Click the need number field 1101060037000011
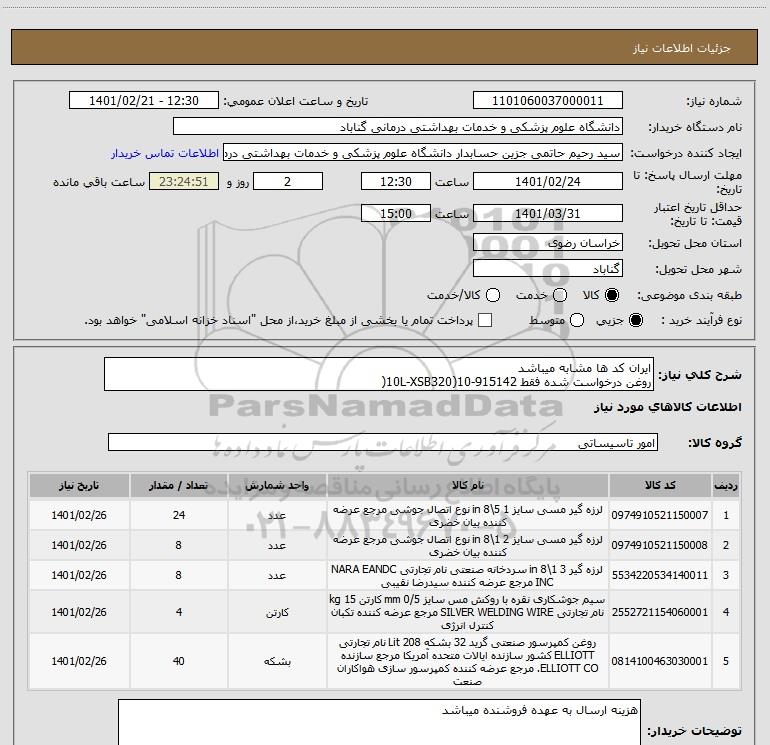This screenshot has width=770, height=745. (x=548, y=101)
